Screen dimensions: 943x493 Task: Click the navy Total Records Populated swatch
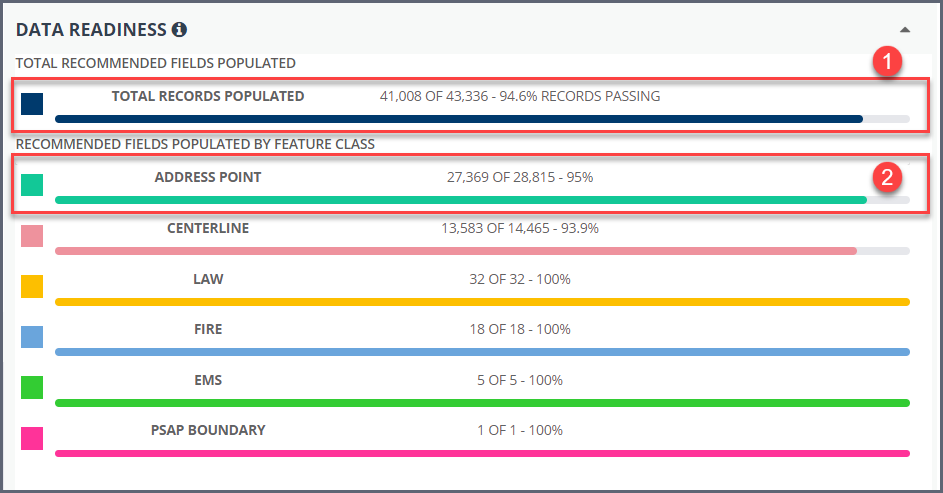pyautogui.click(x=32, y=104)
